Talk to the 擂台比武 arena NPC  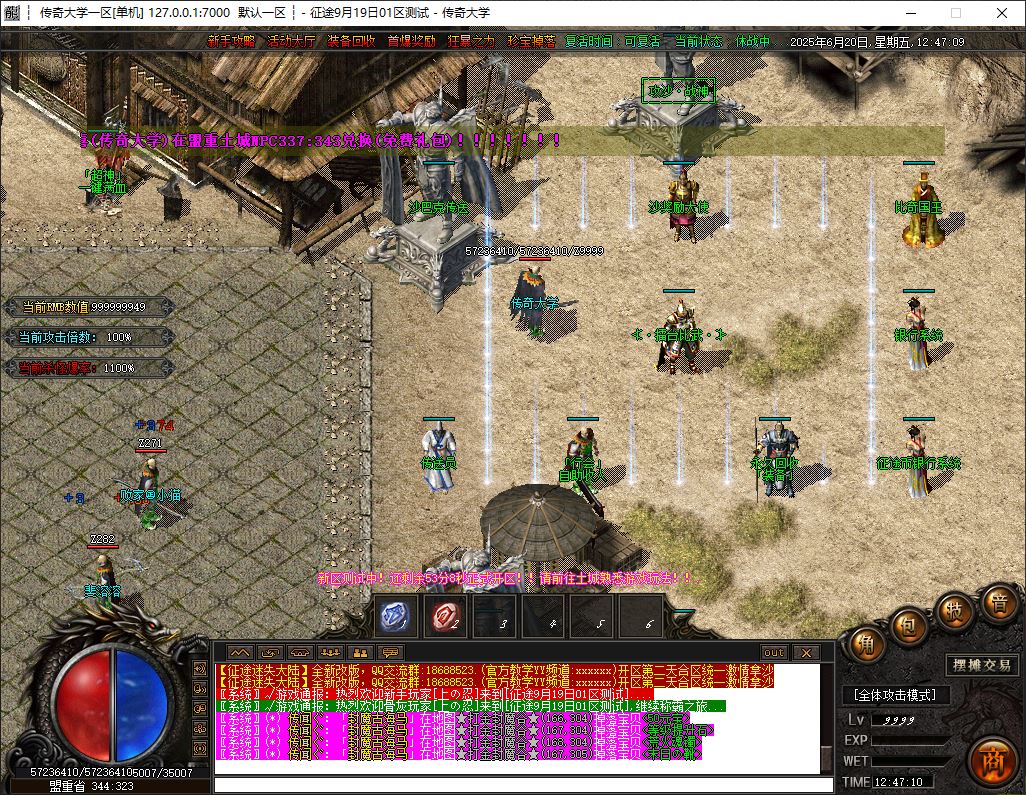click(679, 336)
